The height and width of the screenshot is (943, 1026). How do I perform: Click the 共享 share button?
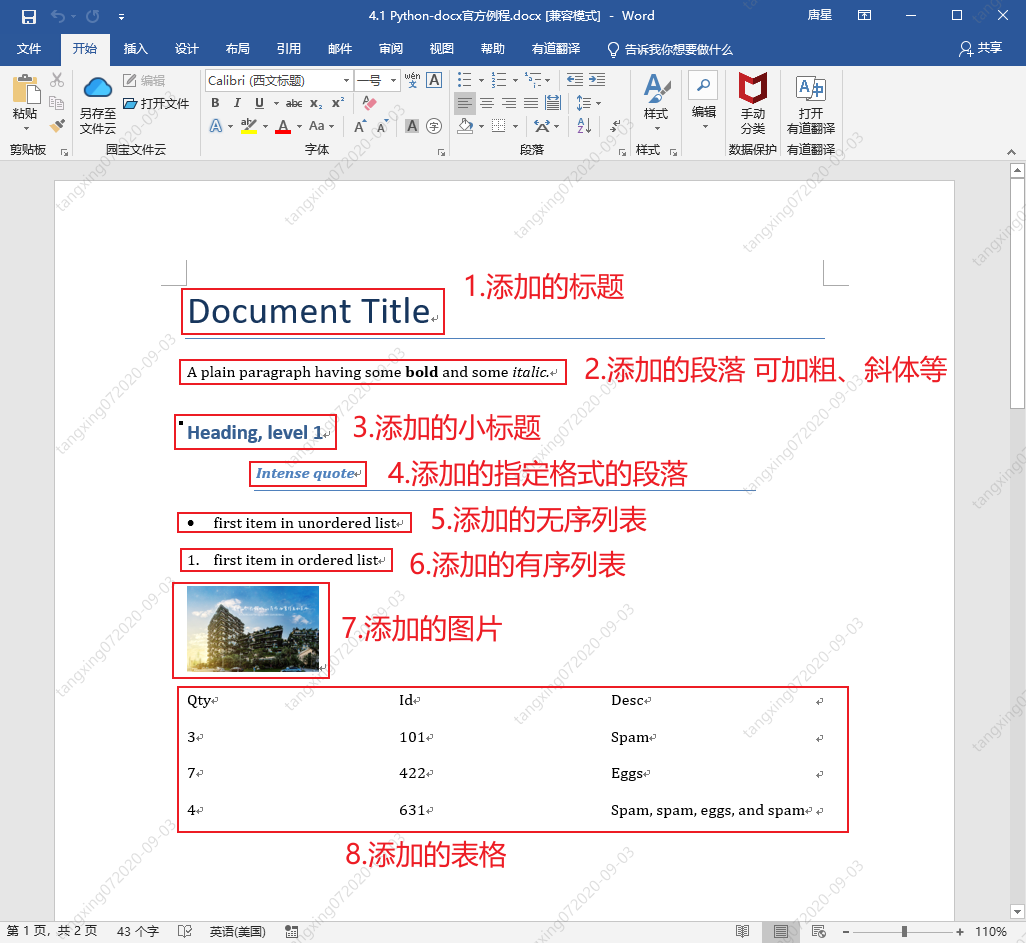click(982, 48)
